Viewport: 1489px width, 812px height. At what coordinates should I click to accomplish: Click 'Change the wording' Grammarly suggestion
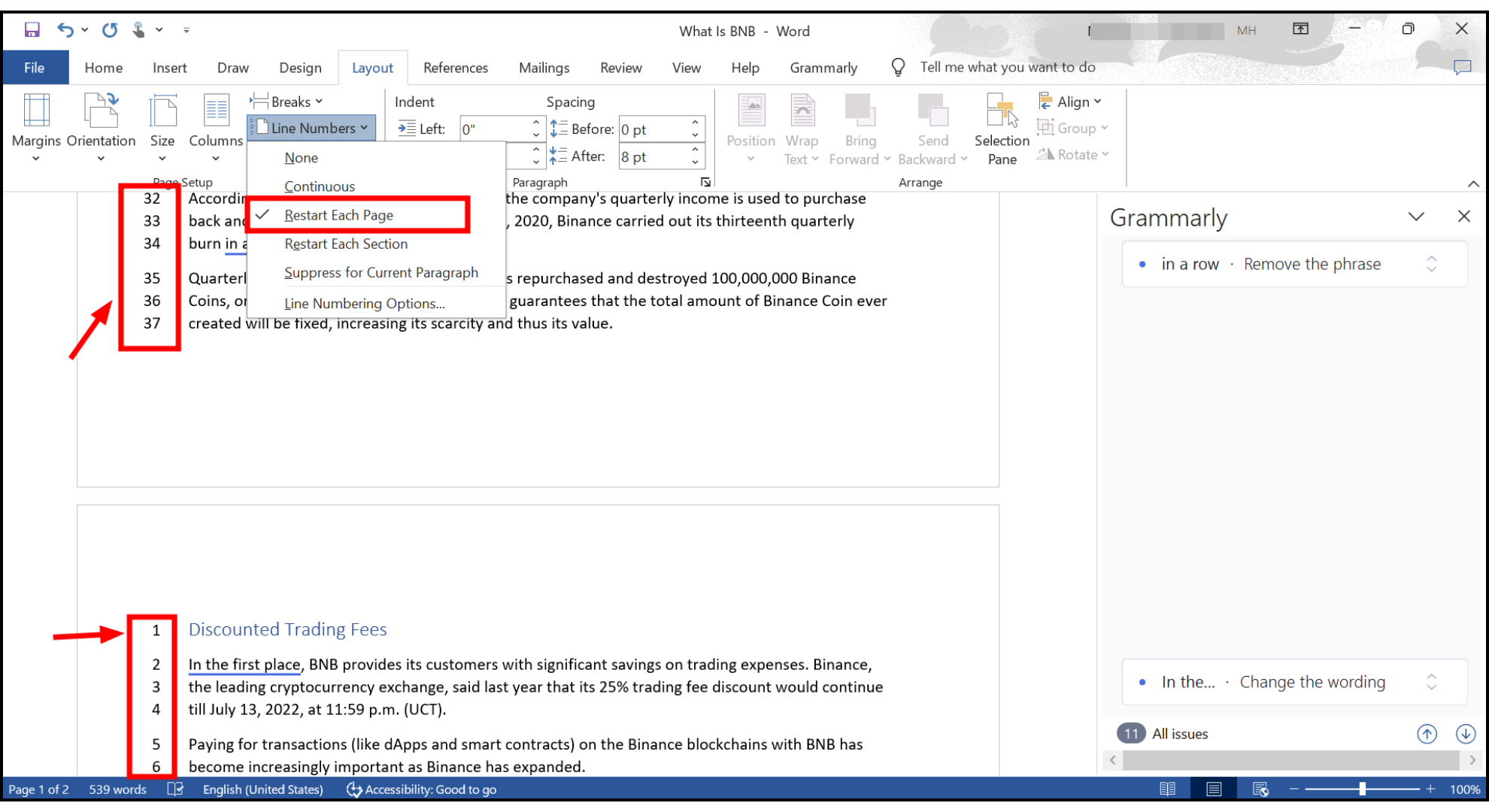1312,682
